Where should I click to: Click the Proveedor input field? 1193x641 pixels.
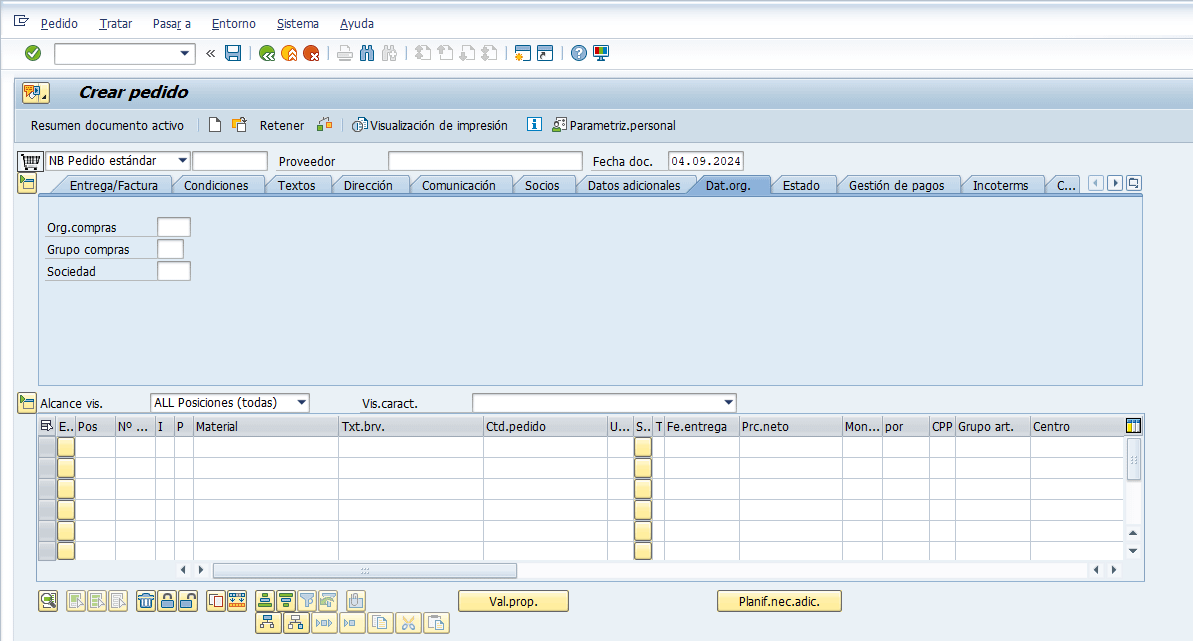click(x=484, y=161)
